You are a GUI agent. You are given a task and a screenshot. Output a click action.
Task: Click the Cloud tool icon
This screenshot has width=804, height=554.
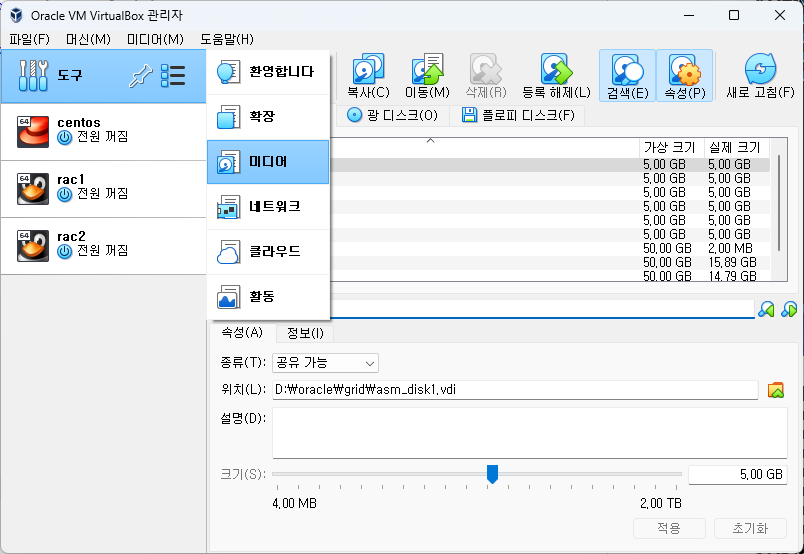click(x=228, y=252)
